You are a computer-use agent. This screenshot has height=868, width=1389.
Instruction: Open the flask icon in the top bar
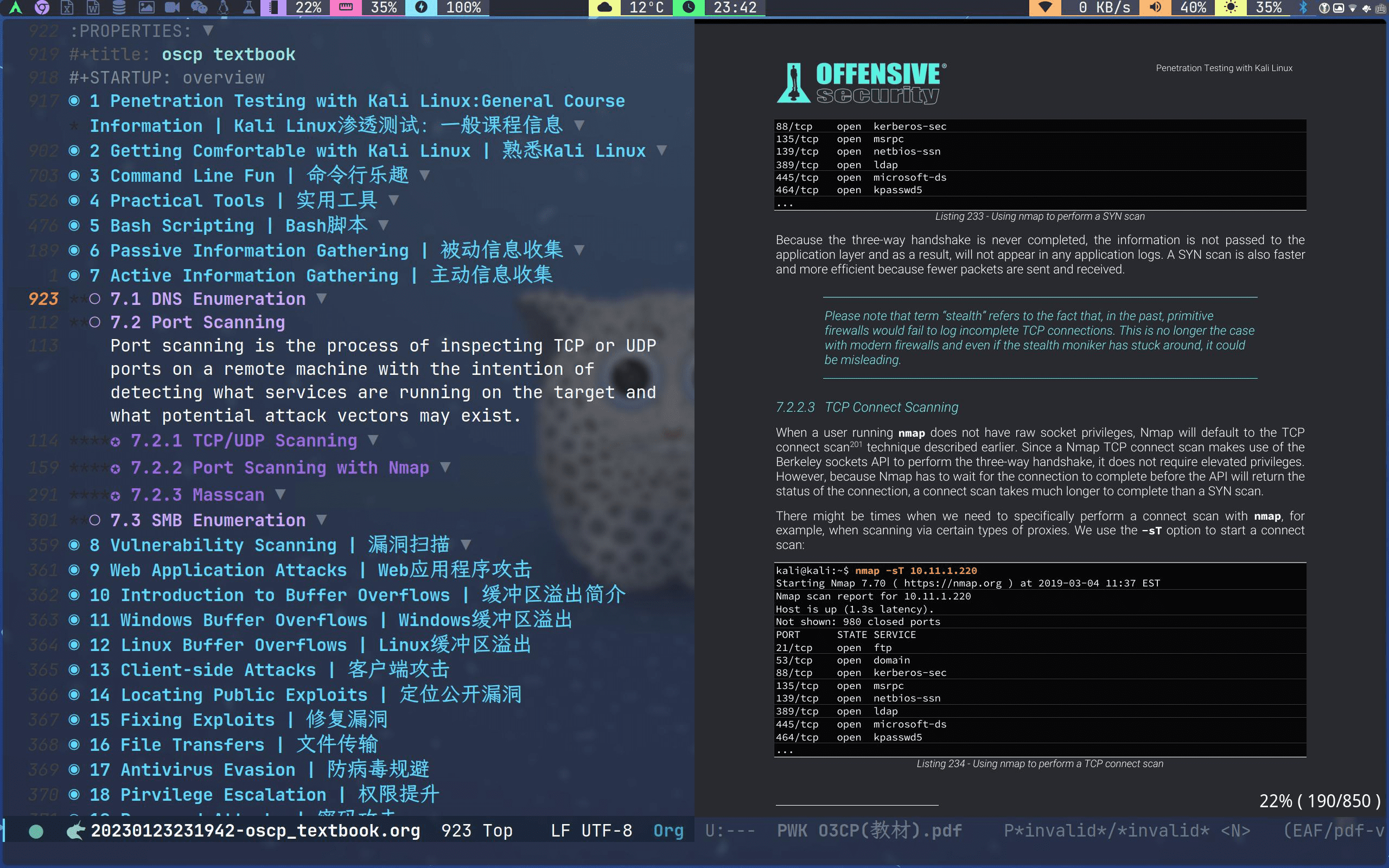pos(249,8)
